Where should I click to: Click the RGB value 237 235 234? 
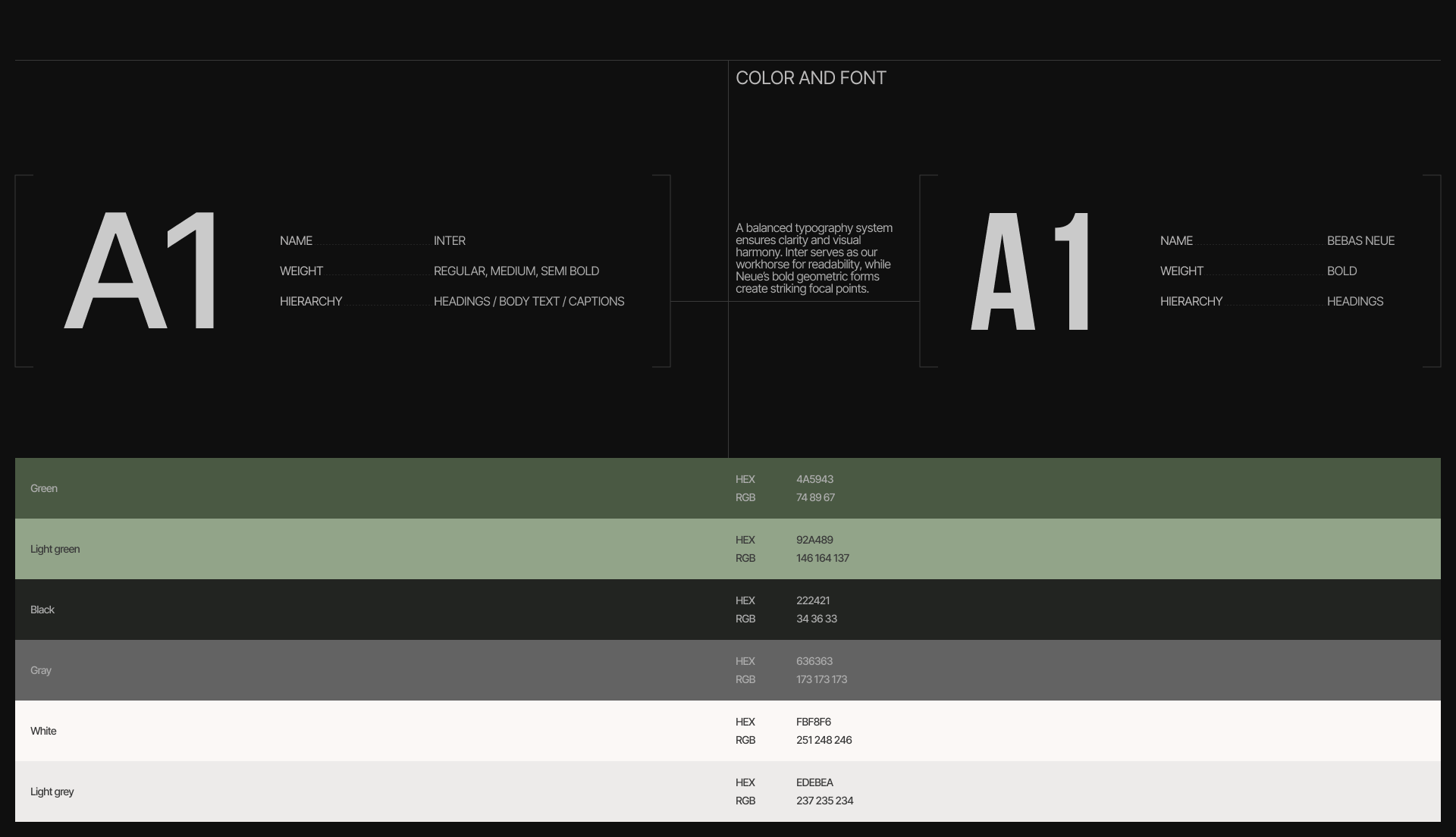tap(824, 801)
